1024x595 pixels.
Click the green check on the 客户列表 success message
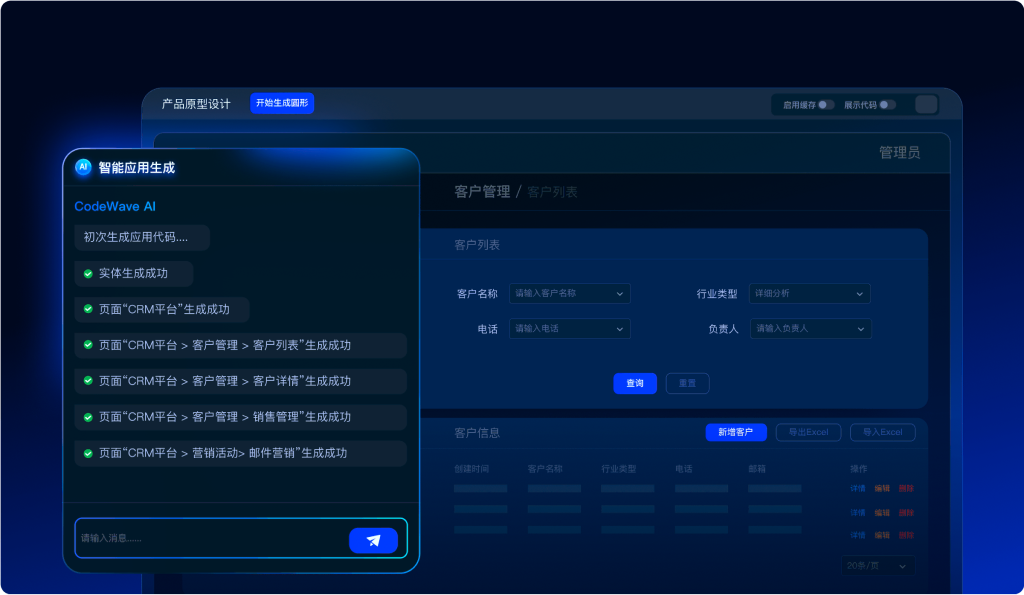[88, 345]
